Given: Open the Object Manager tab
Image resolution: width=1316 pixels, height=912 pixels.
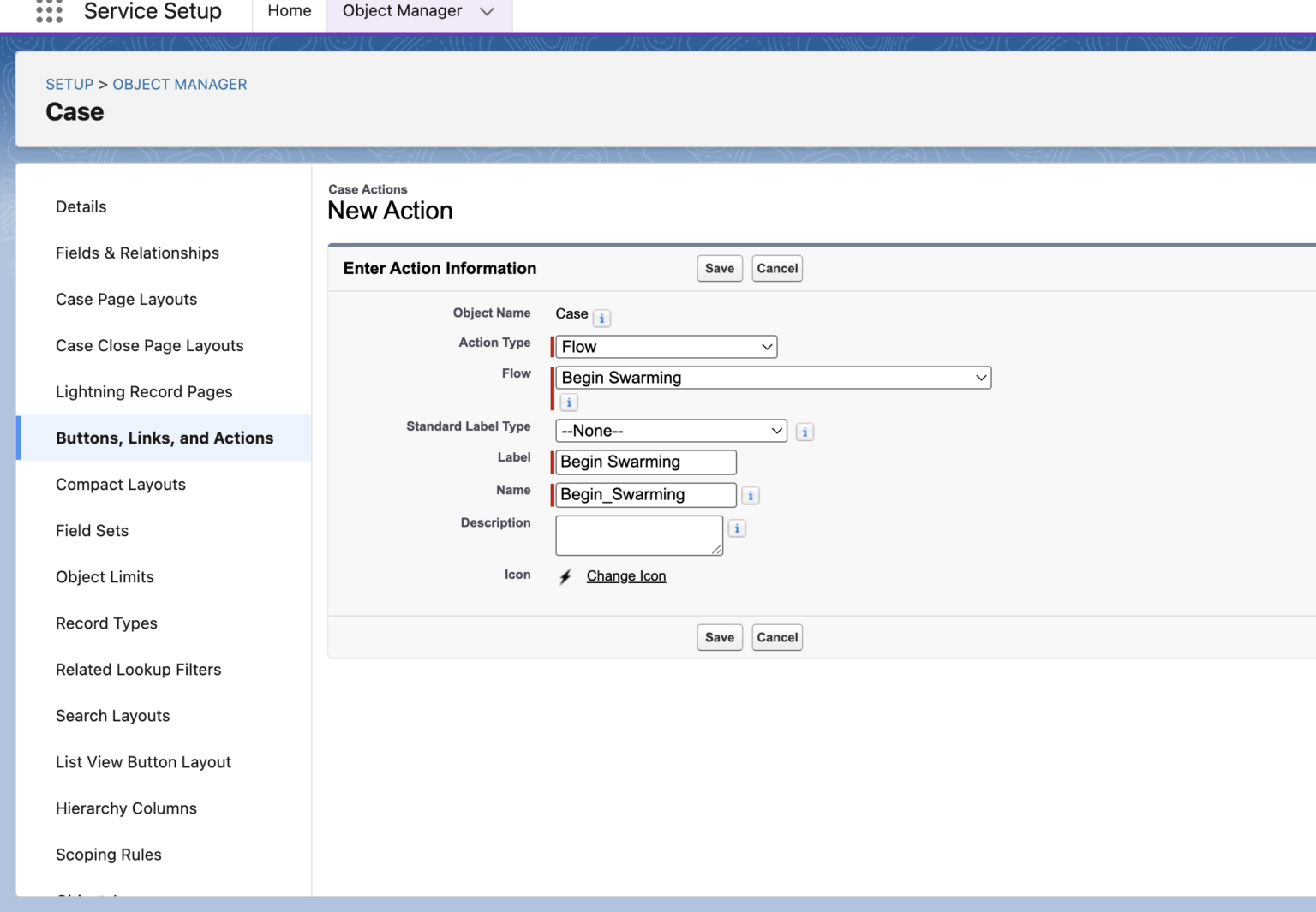Looking at the screenshot, I should pyautogui.click(x=402, y=11).
